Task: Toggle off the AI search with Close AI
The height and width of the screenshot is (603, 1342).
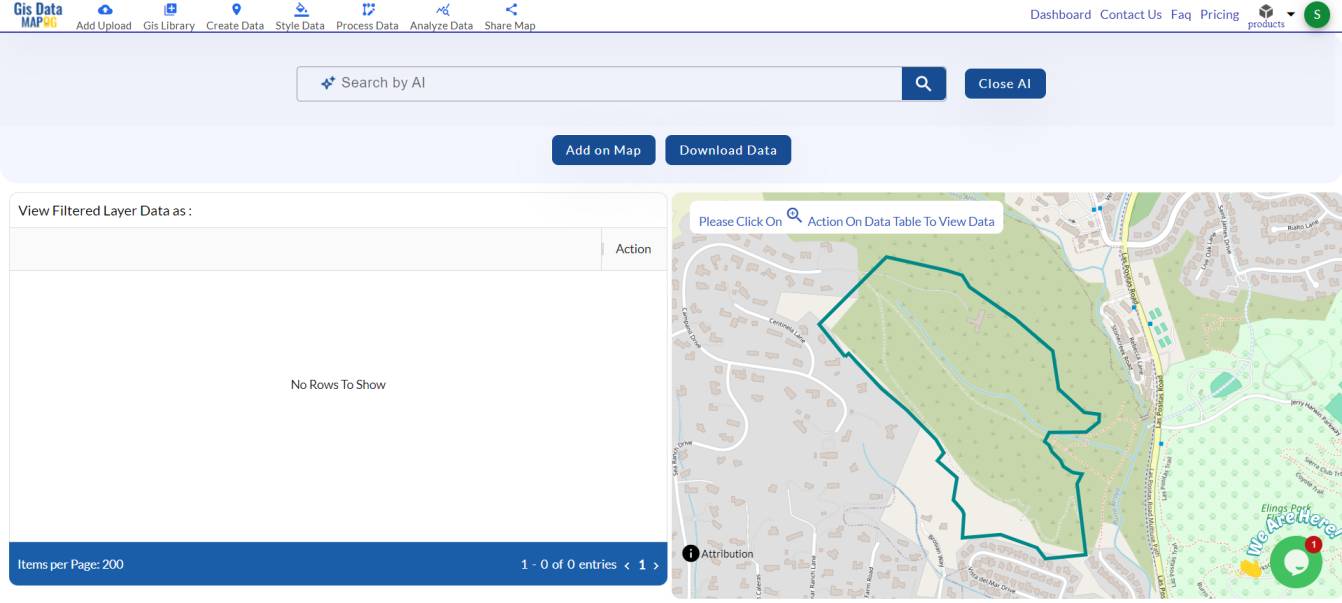Action: (x=1004, y=83)
